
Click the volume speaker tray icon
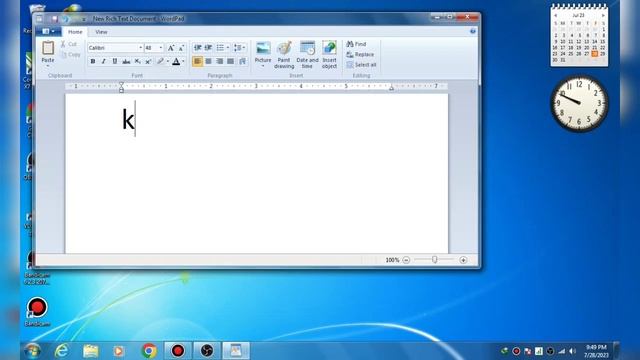573,351
